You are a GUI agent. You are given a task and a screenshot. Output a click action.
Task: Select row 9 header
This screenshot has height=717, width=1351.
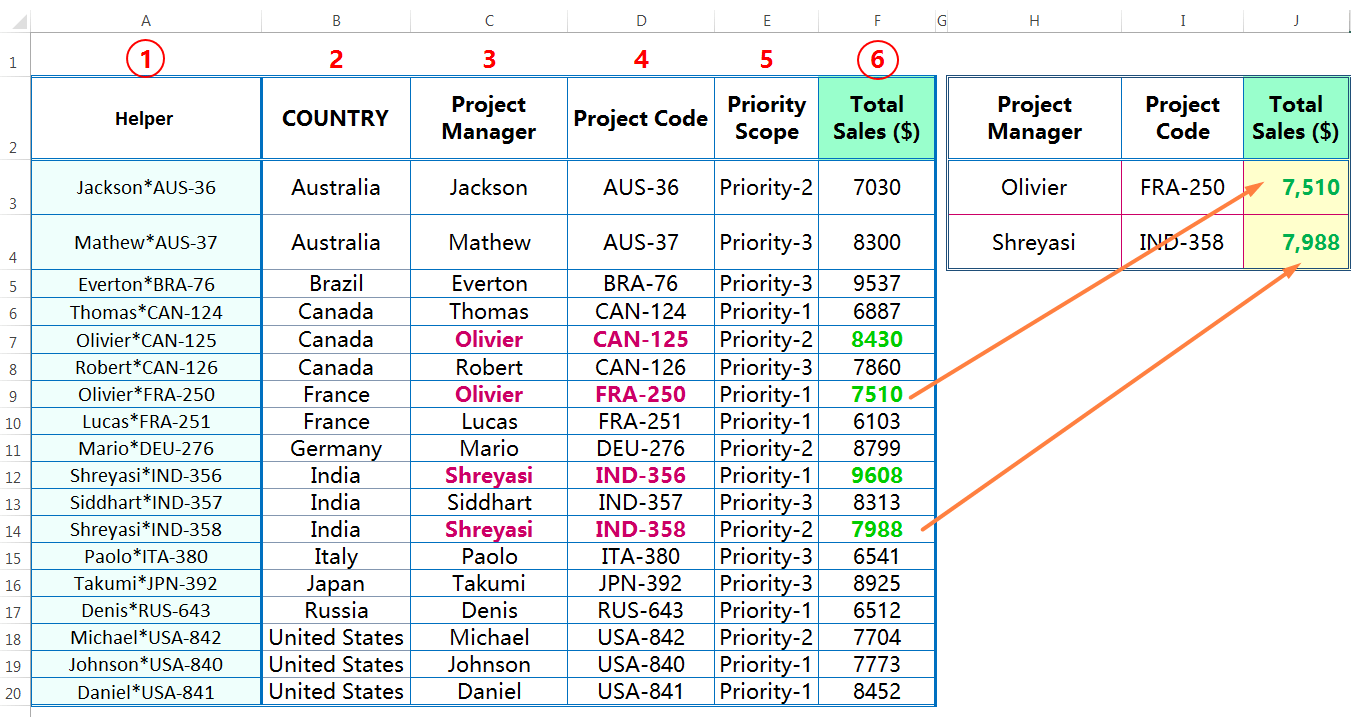point(13,394)
